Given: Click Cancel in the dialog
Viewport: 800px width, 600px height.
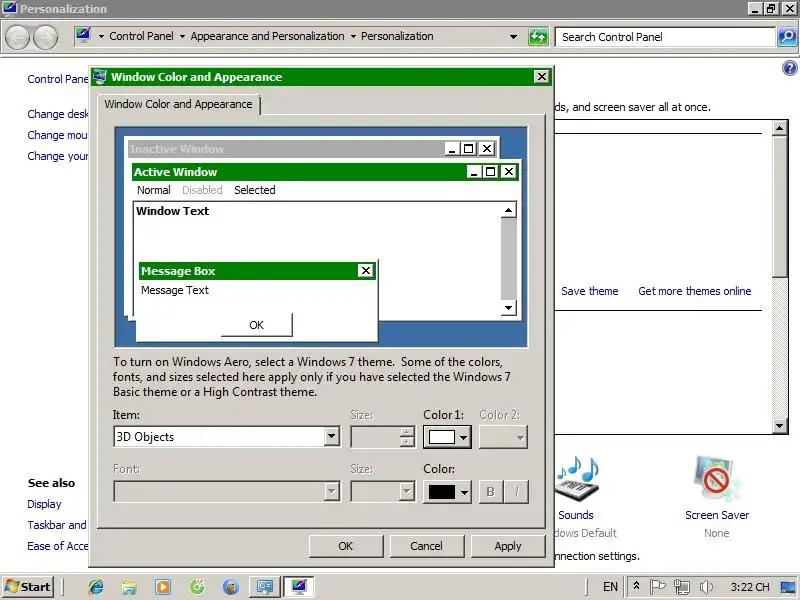Looking at the screenshot, I should point(427,546).
